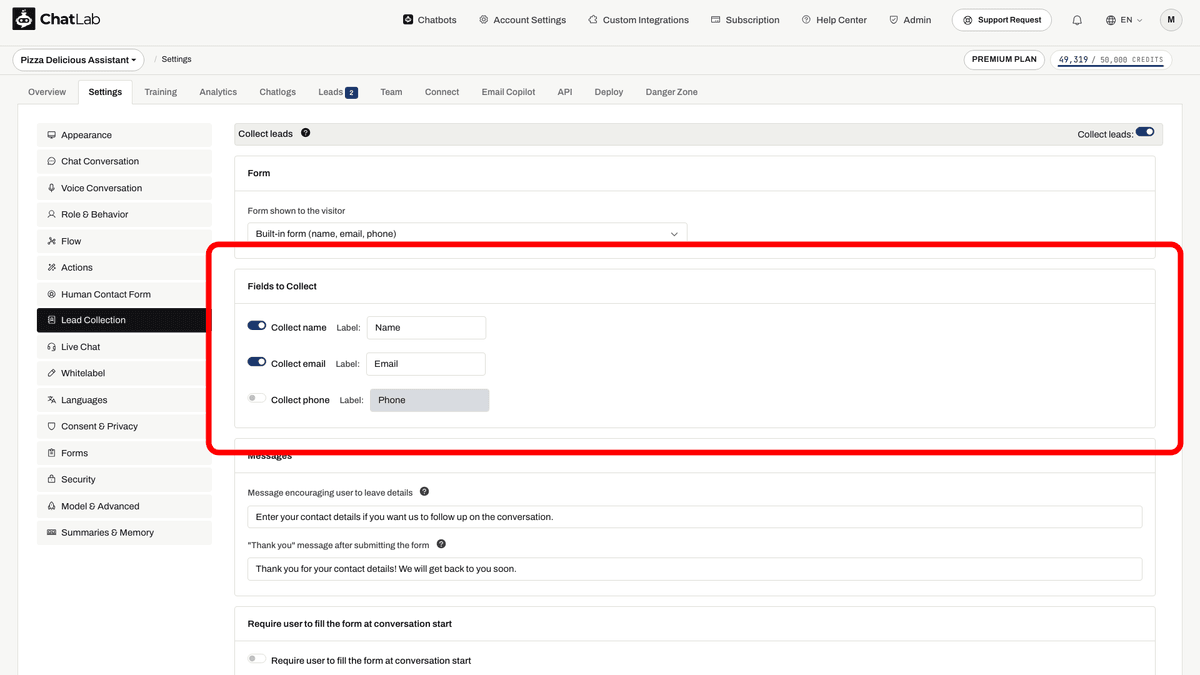This screenshot has width=1200, height=675.
Task: Switch to the Training tab
Action: [160, 92]
